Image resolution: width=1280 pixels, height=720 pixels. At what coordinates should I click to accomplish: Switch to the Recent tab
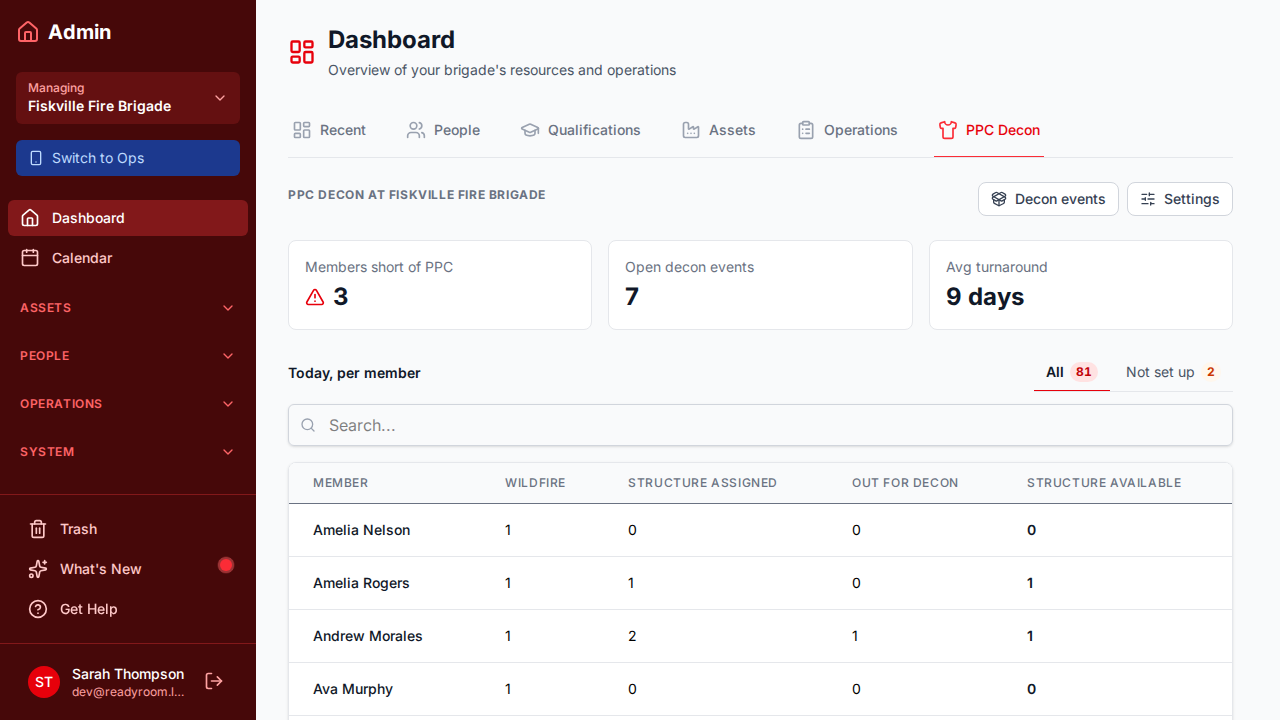tap(329, 130)
